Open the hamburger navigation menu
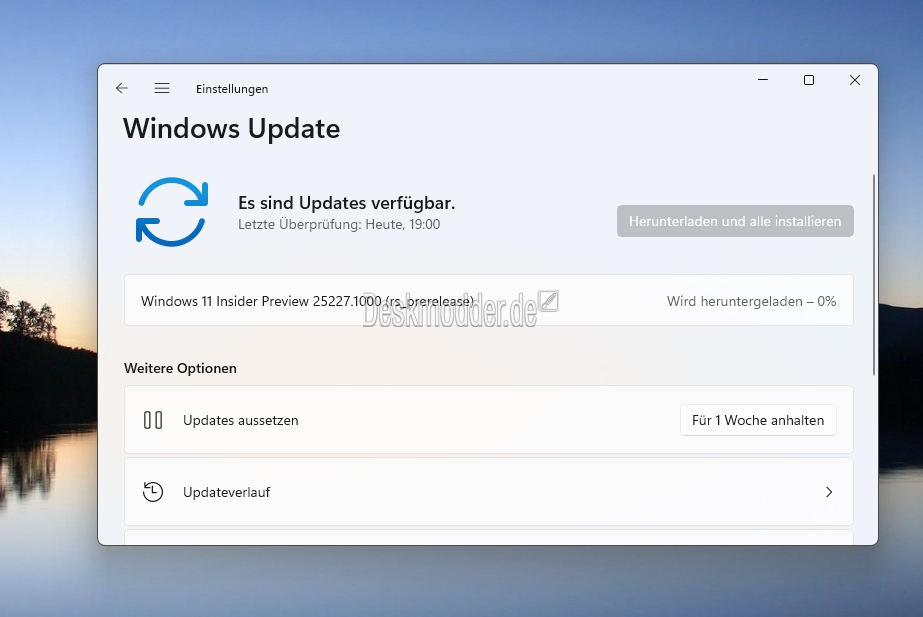This screenshot has width=923, height=617. [x=162, y=88]
